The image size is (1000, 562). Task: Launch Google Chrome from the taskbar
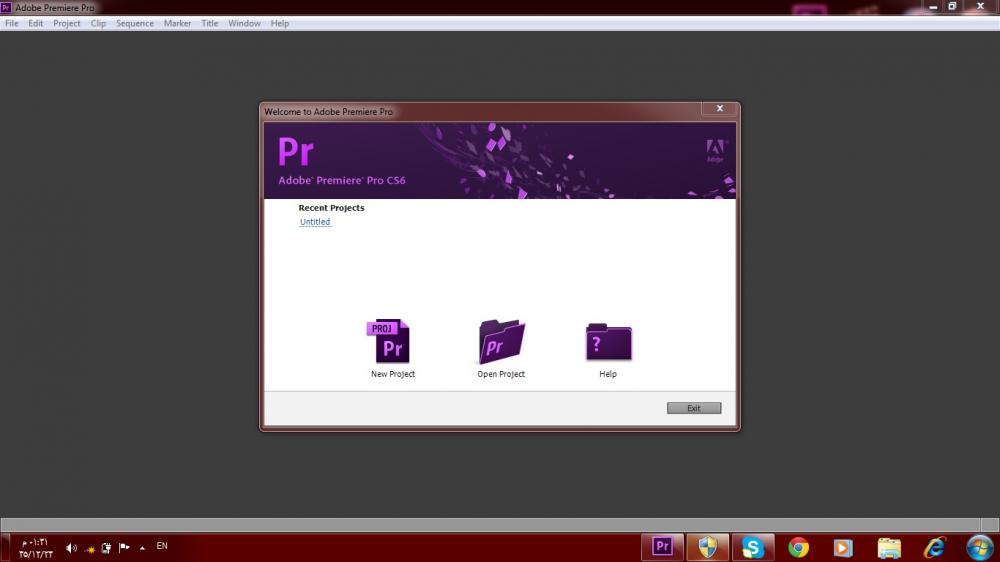pos(798,547)
